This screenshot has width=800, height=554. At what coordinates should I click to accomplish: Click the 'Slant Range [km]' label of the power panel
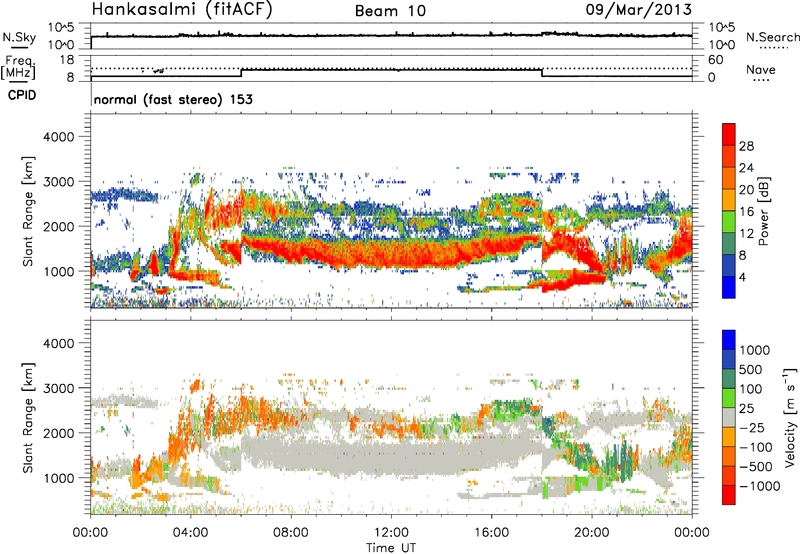coord(28,211)
